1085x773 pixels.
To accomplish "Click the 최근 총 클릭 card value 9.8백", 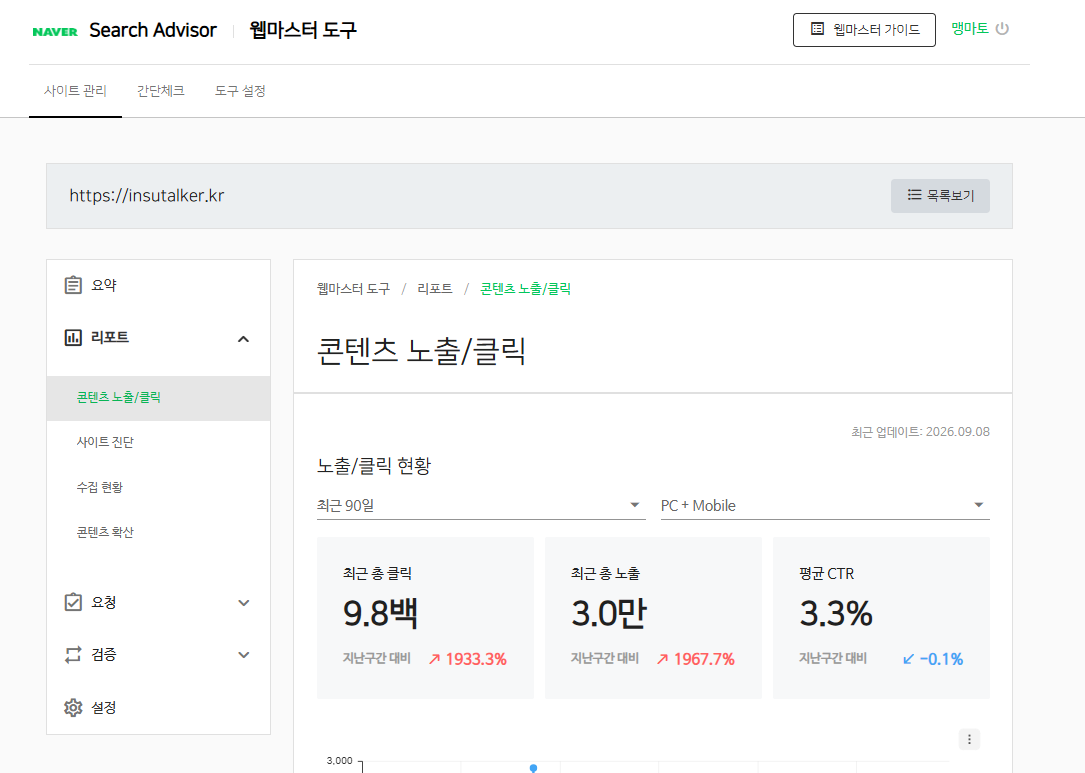I will 381,613.
